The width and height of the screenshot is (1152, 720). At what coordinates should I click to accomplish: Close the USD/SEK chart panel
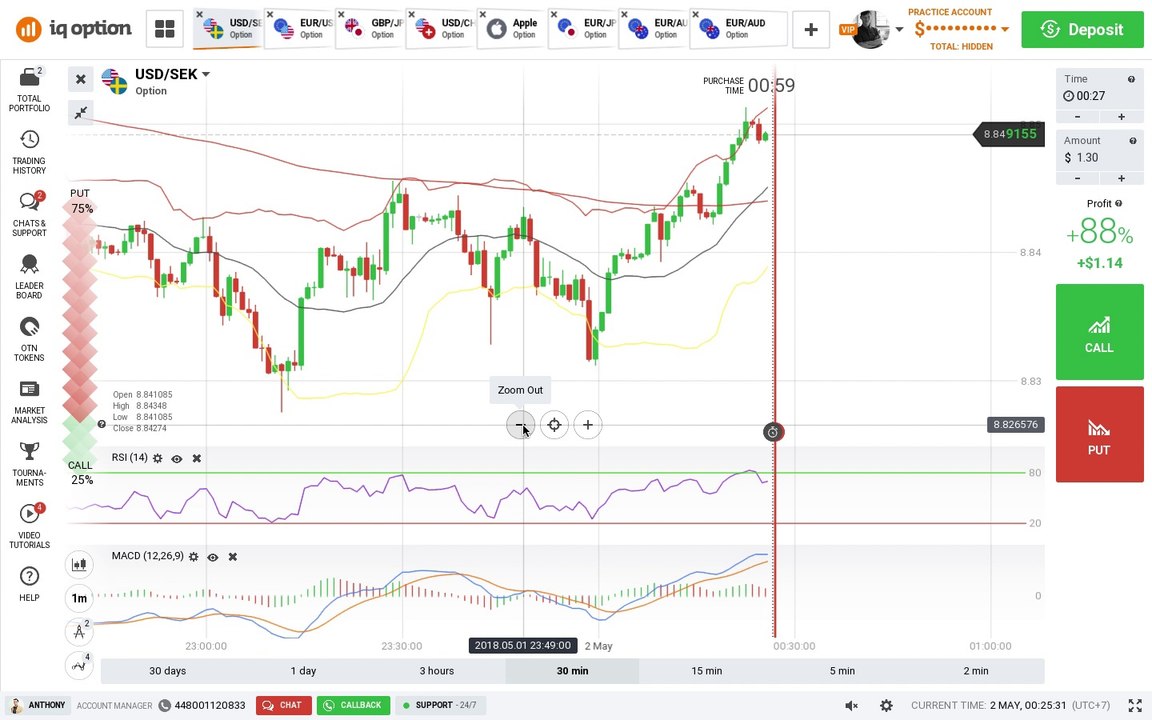tap(81, 79)
